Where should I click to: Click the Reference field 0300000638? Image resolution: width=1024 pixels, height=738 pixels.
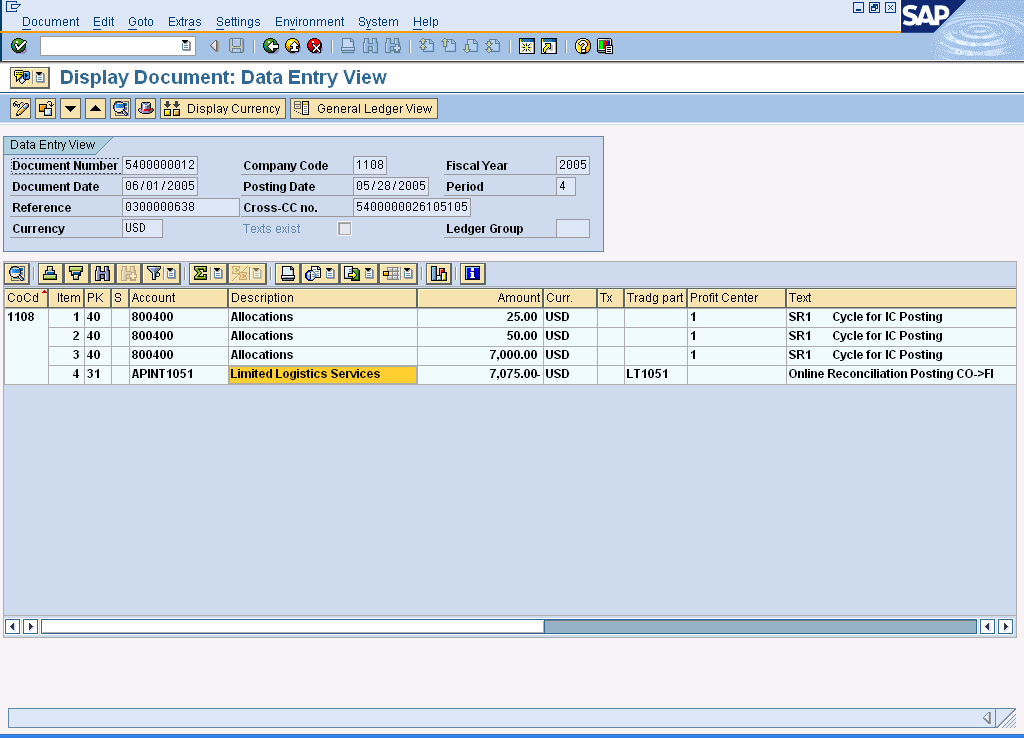point(180,207)
